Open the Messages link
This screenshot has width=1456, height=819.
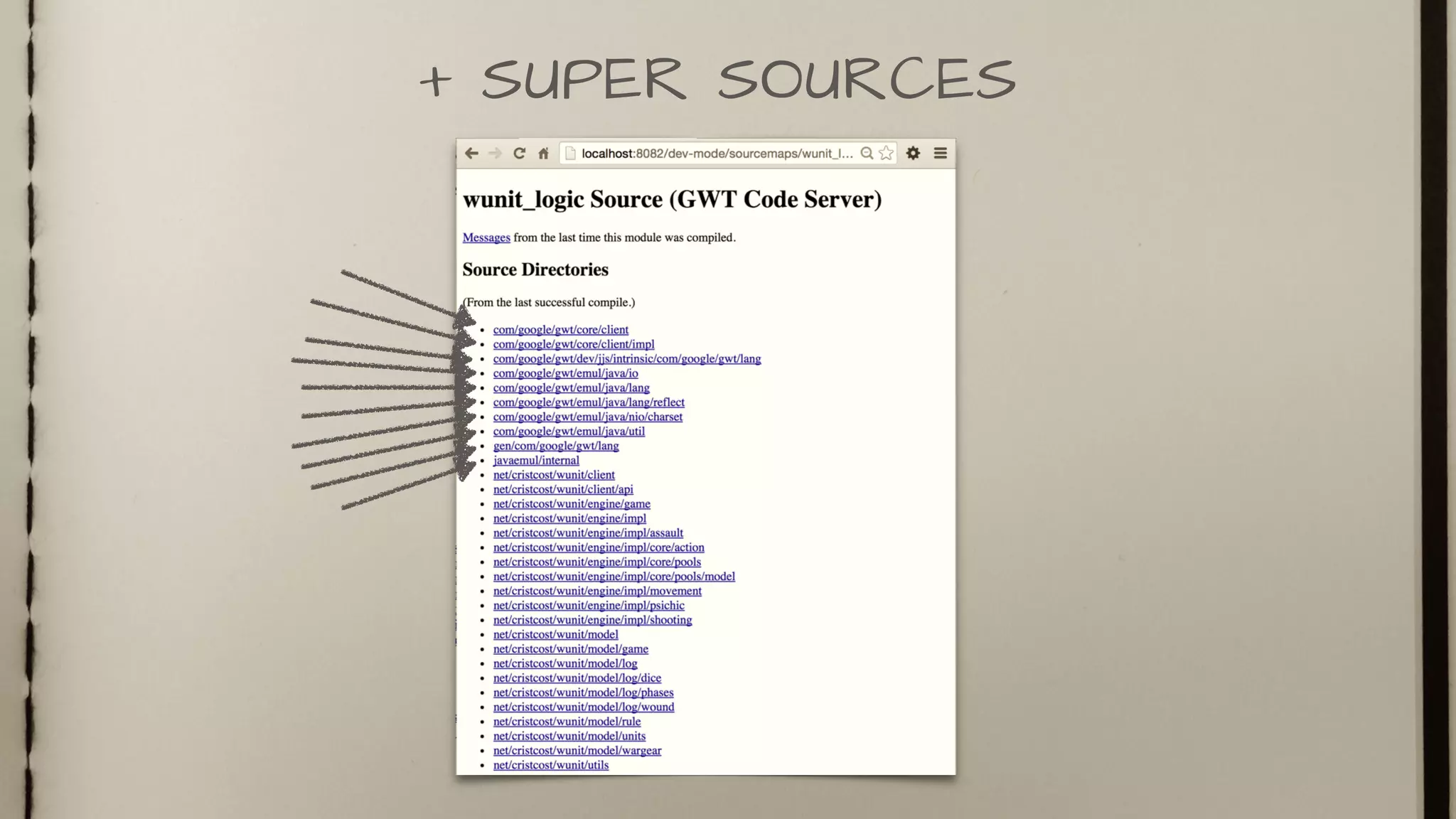click(x=486, y=237)
